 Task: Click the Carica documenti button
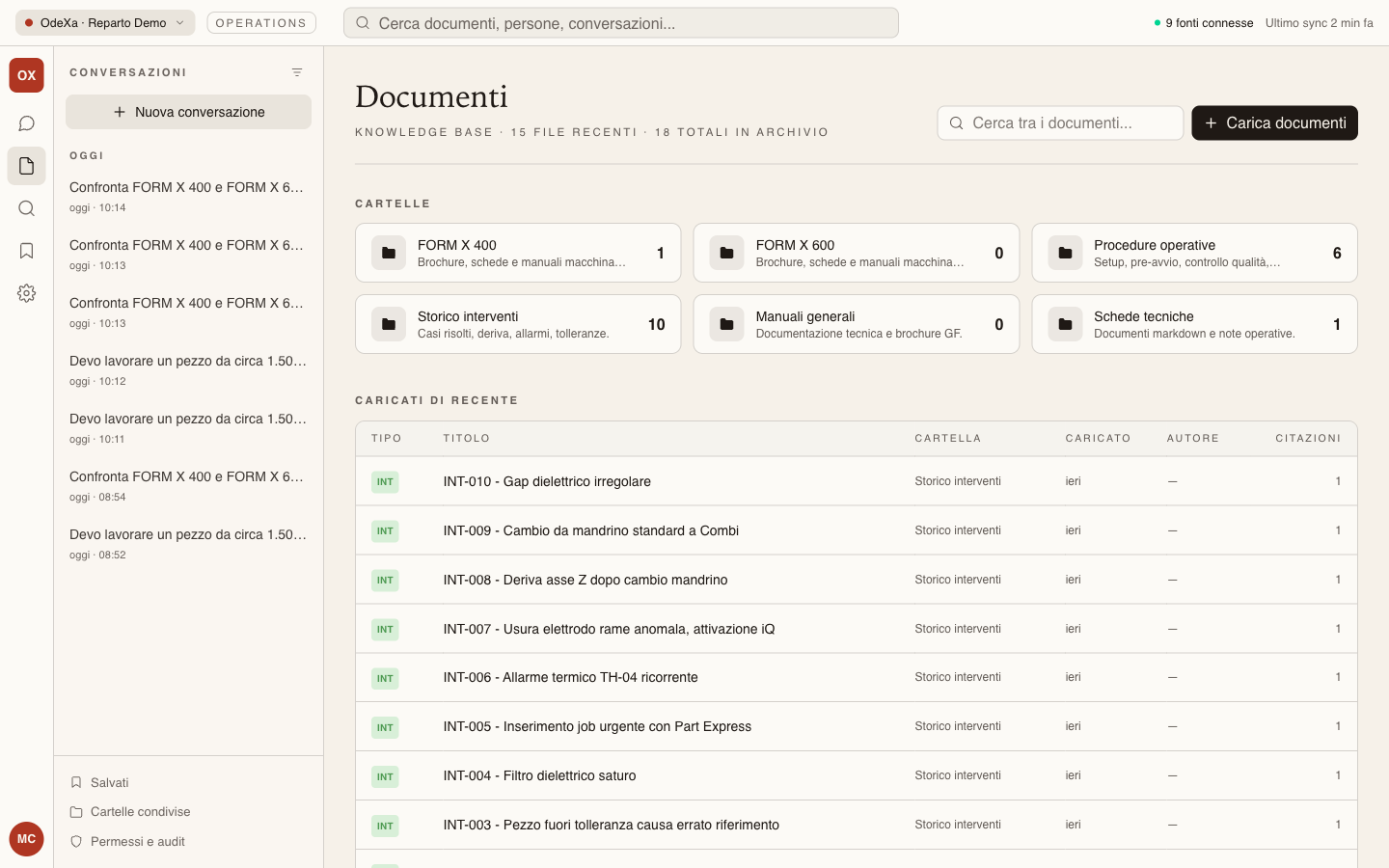coord(1274,122)
